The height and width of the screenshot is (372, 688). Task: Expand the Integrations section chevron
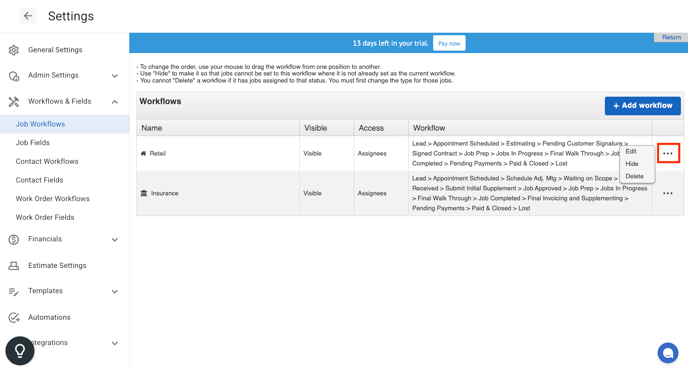(115, 343)
